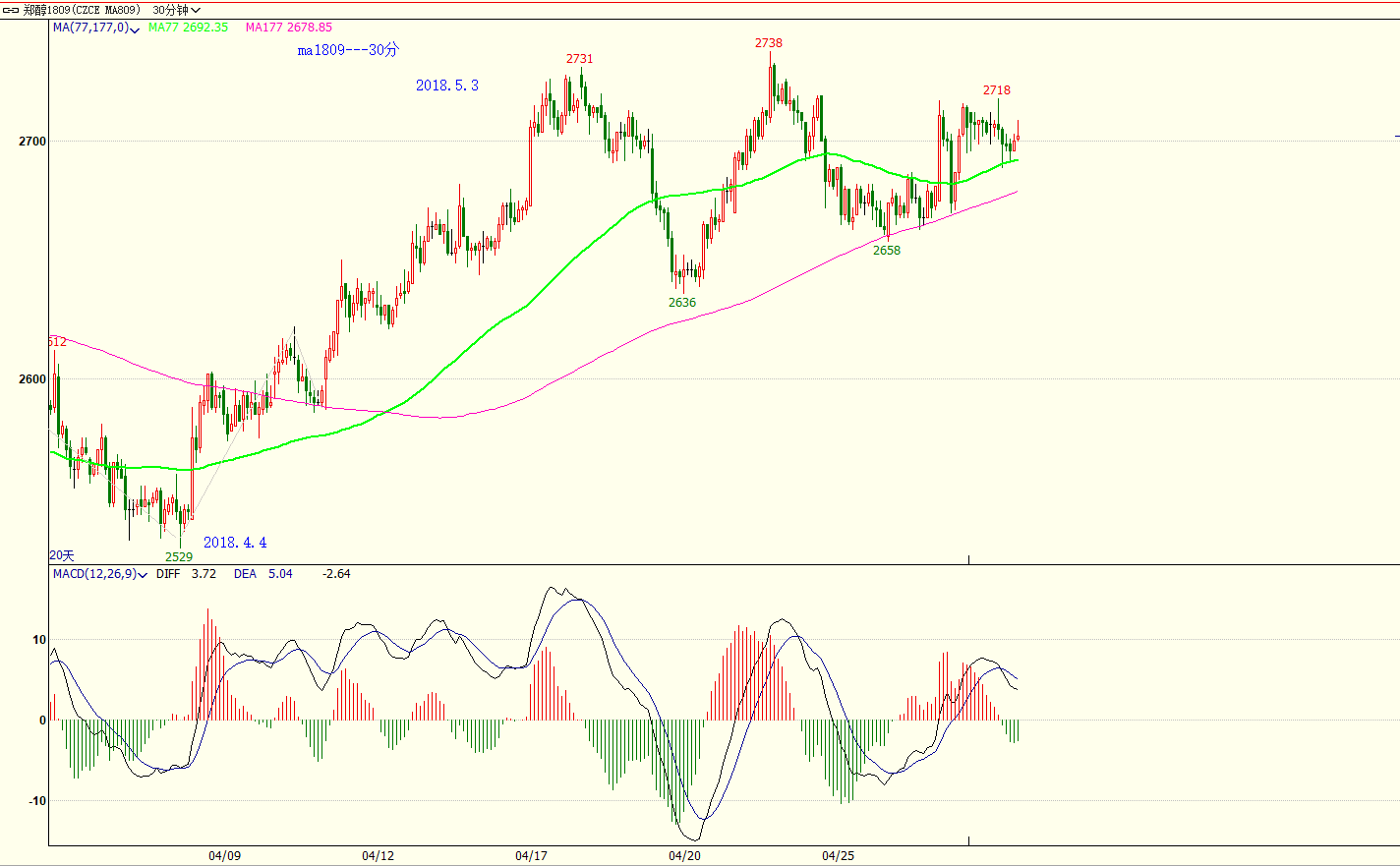1400x866 pixels.
Task: Open the 30分钟 timeframe dropdown
Action: click(176, 10)
